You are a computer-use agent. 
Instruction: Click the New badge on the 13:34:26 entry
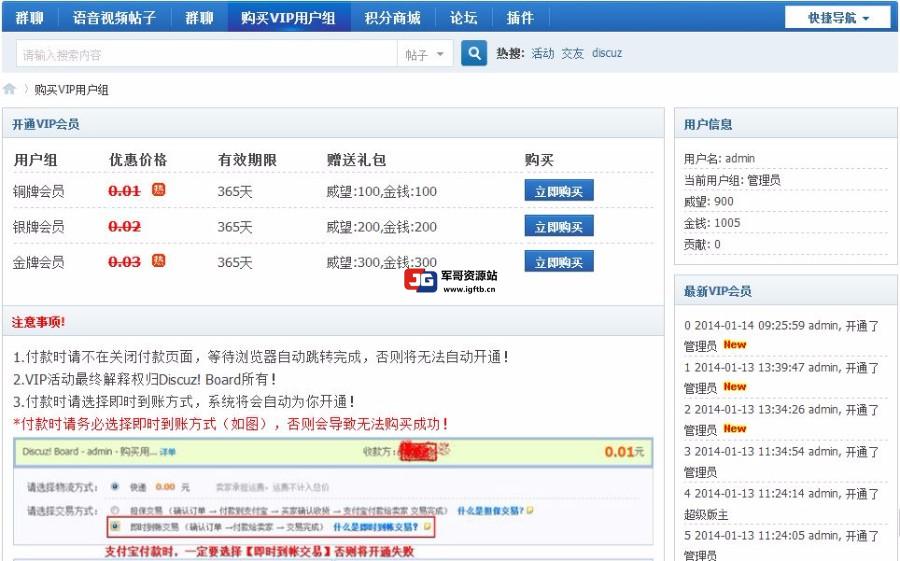click(735, 429)
